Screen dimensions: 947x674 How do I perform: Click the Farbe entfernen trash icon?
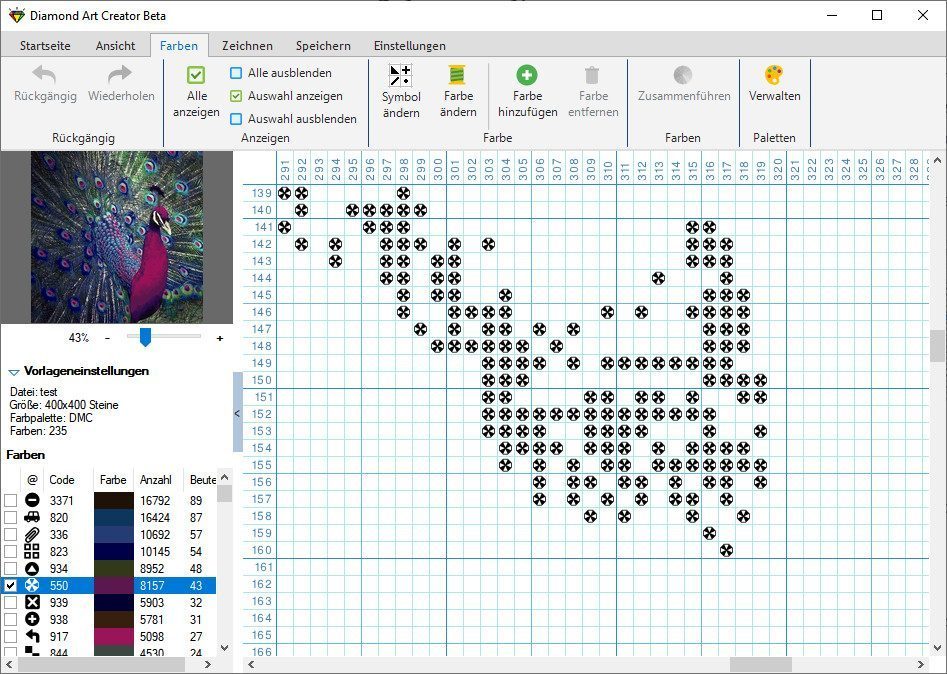coord(593,75)
